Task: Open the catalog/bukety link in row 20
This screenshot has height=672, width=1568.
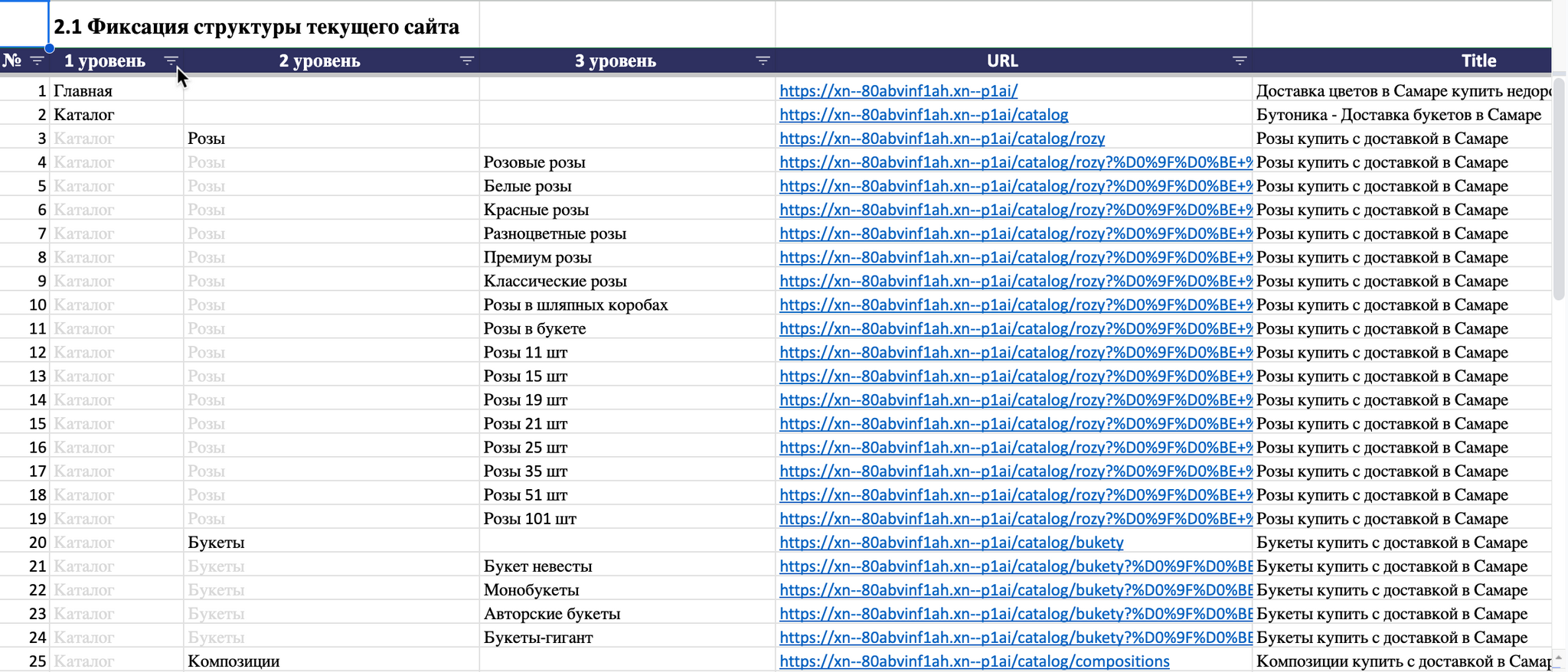Action: pos(951,543)
